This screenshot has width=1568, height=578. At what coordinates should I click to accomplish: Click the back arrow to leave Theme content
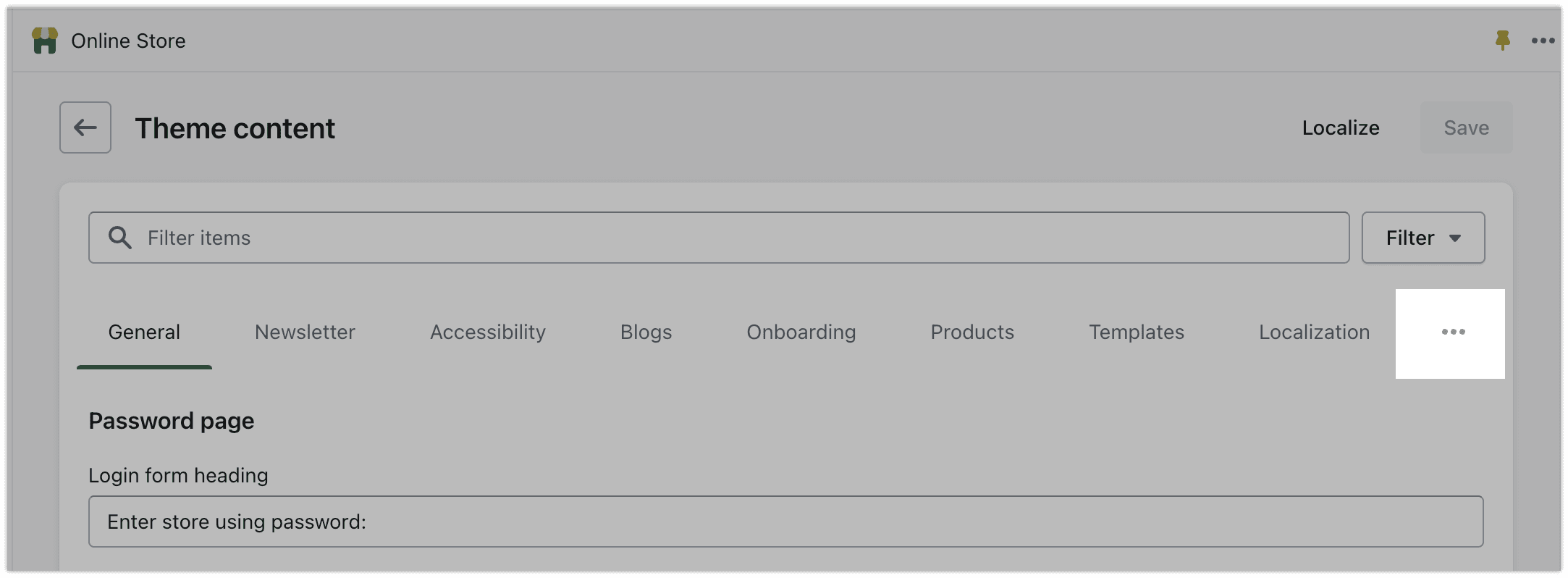coord(85,127)
